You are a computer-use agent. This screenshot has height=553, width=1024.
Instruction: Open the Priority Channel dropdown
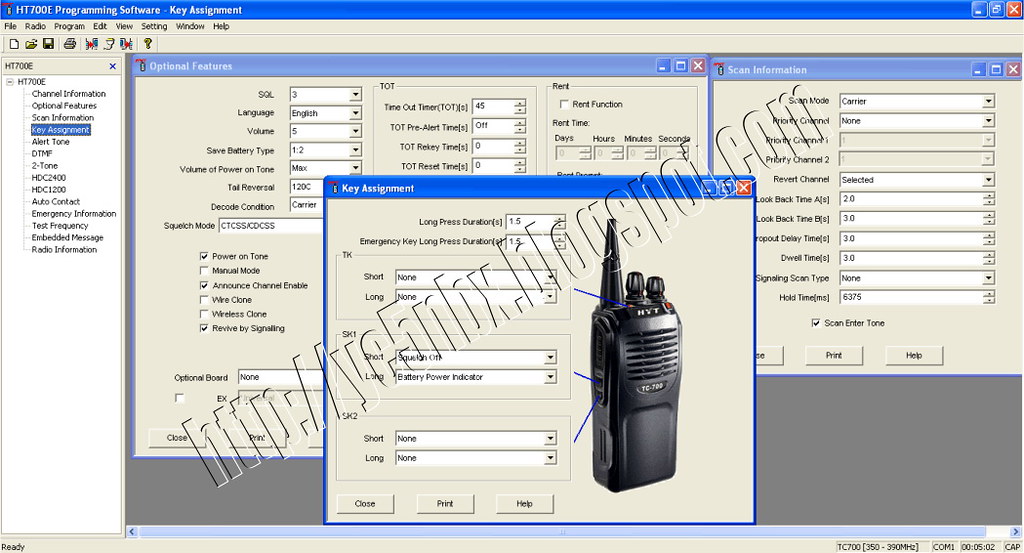[988, 121]
